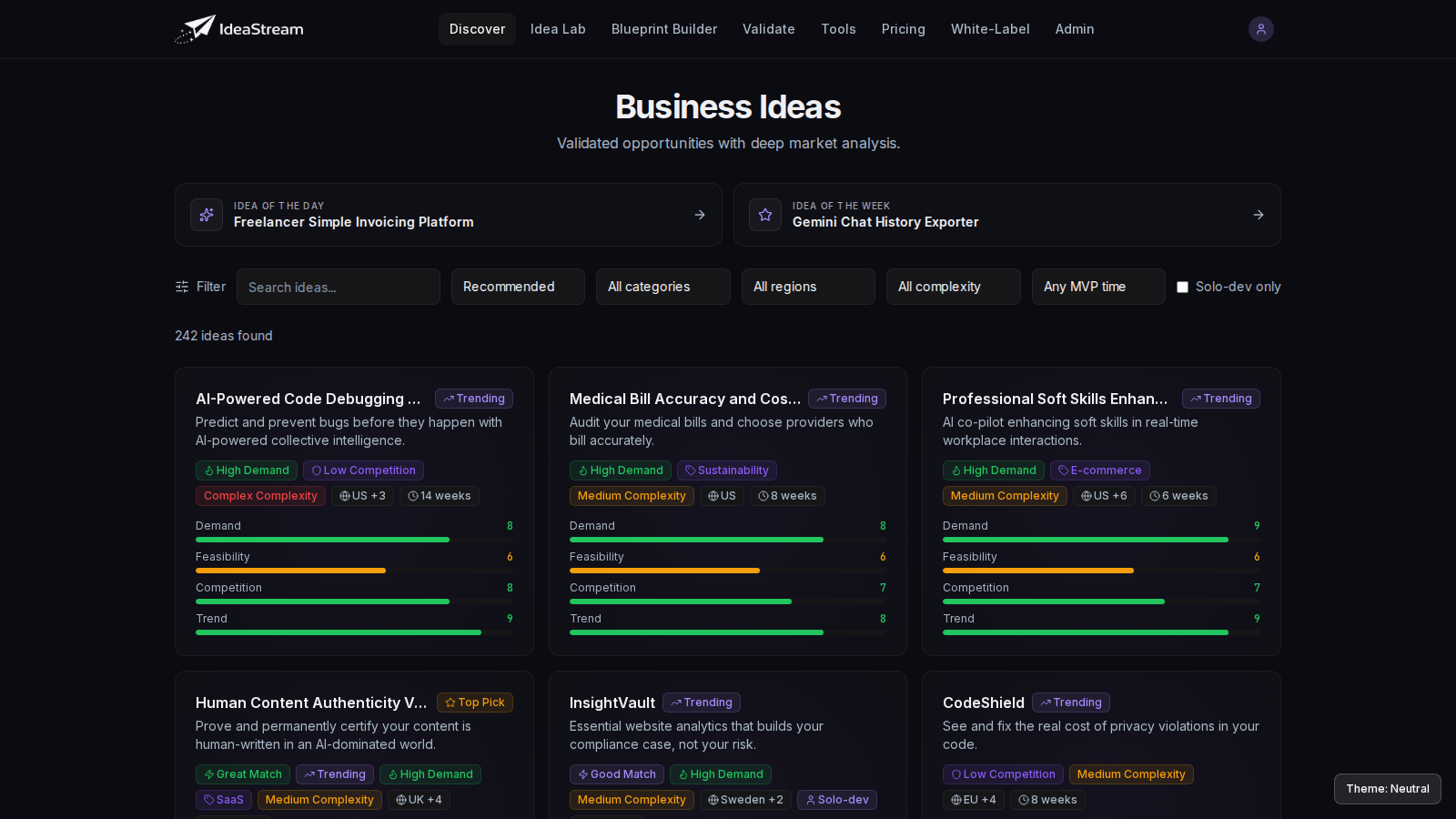Click Feasibility bar on Medical Bill Accuracy card

(x=728, y=571)
